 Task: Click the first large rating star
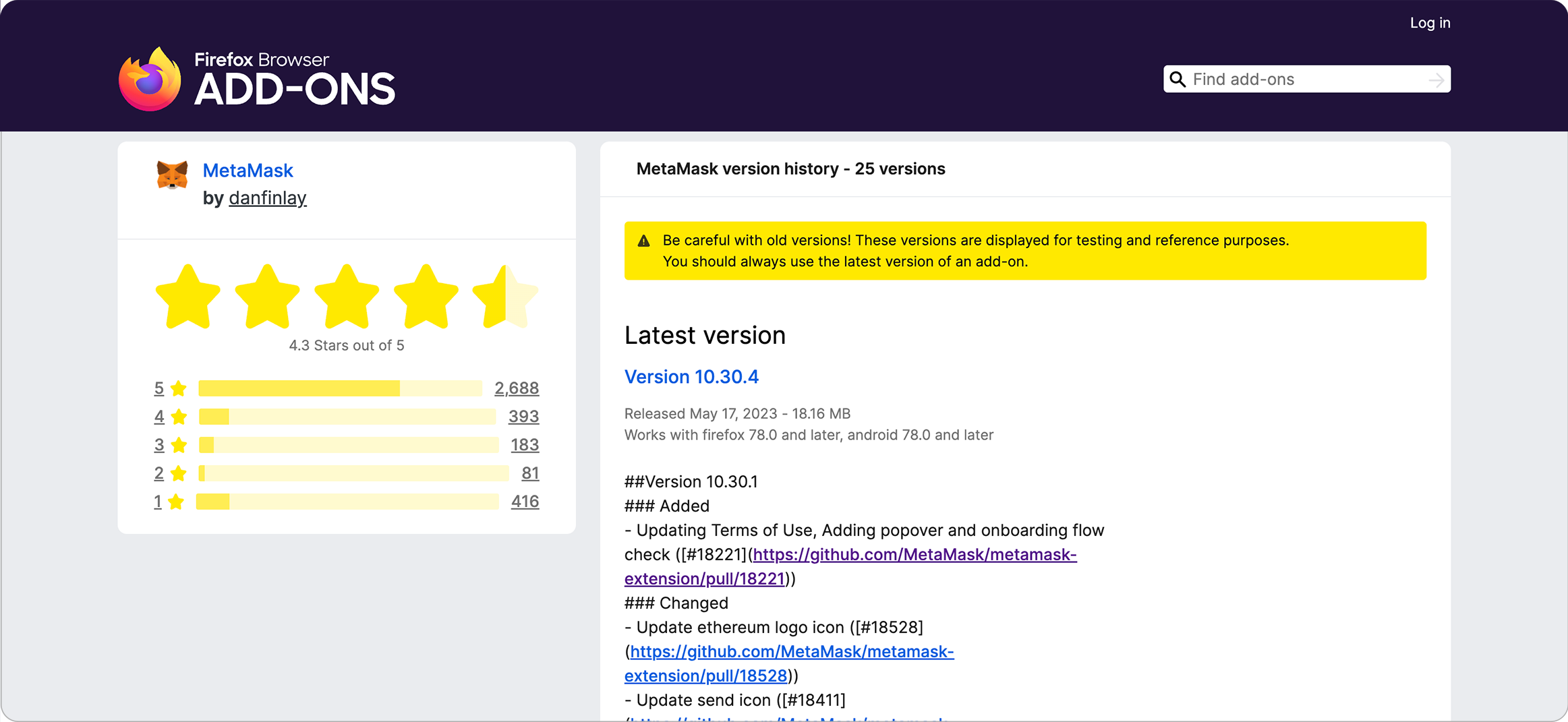[x=188, y=297]
